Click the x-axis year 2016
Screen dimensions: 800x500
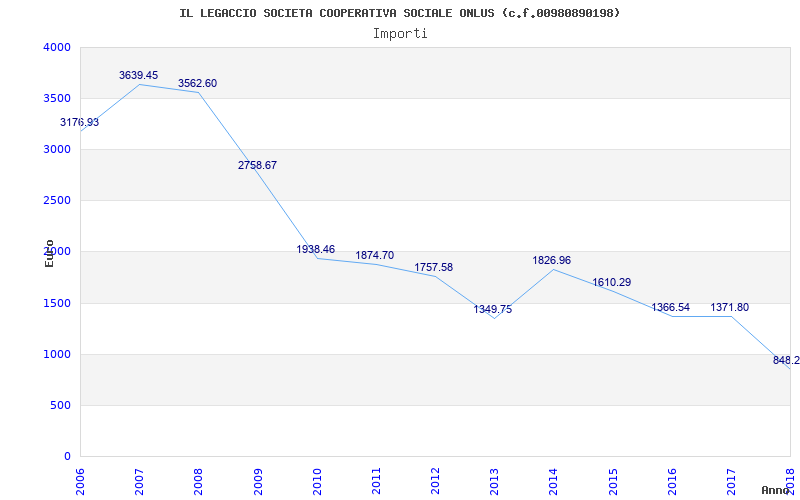point(672,483)
